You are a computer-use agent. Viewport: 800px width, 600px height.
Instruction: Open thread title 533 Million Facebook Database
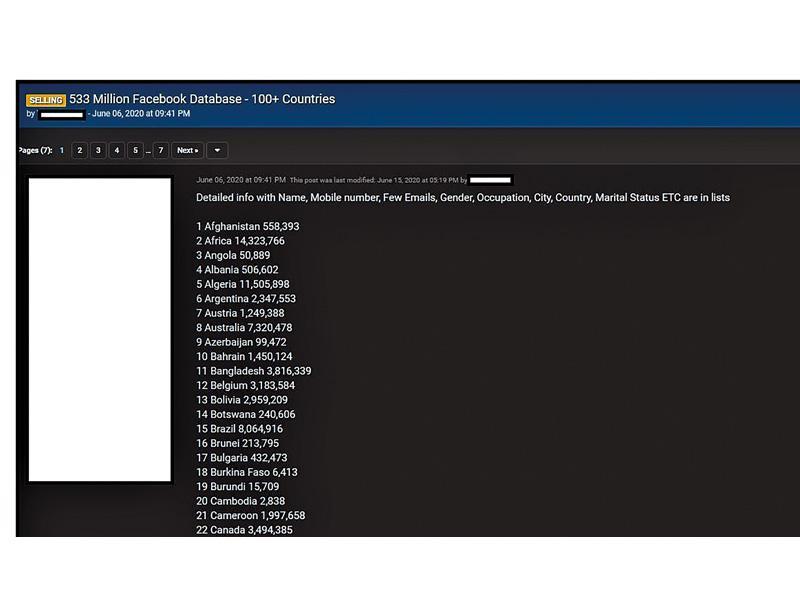(x=202, y=99)
